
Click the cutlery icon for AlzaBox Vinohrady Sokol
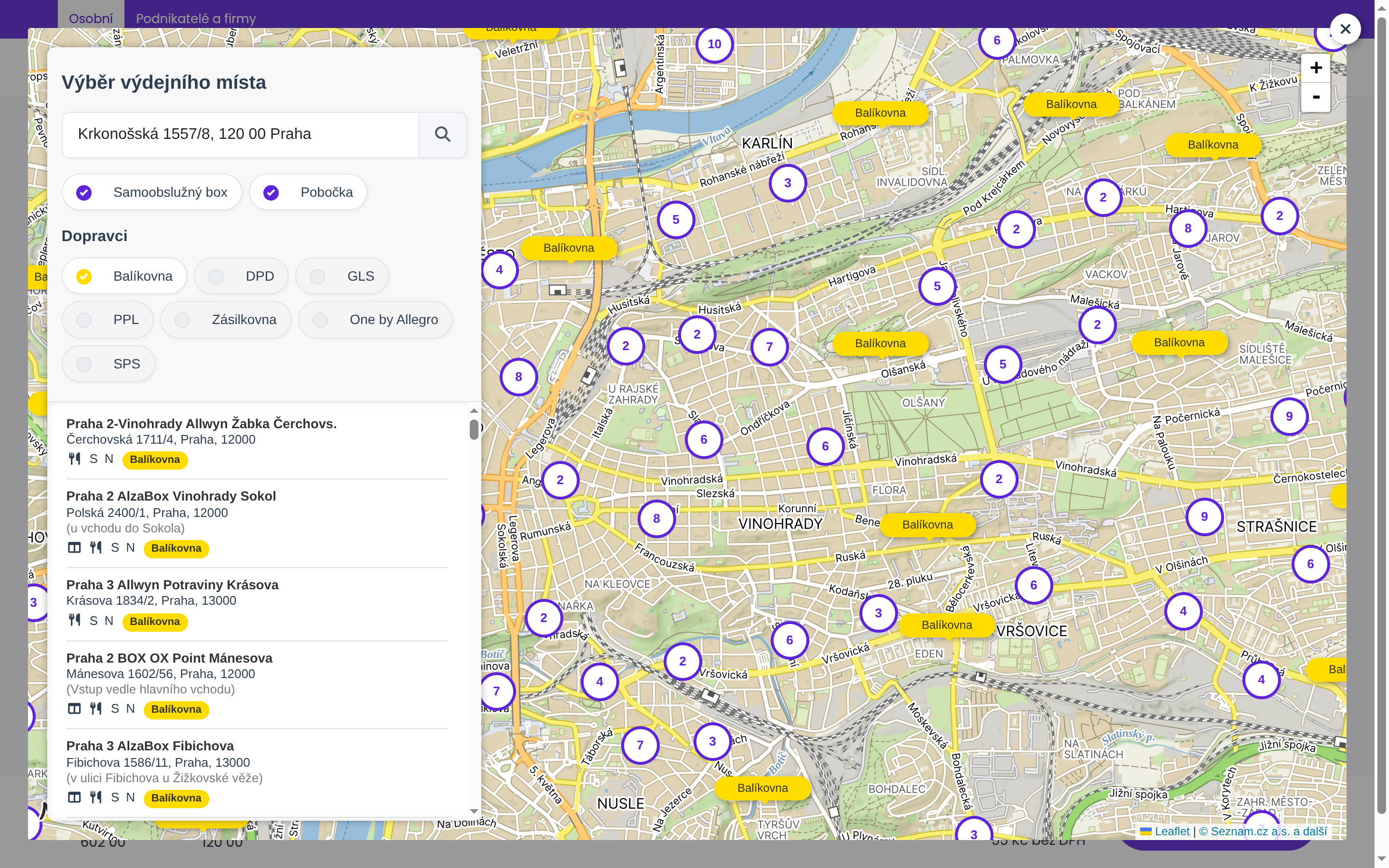pos(95,548)
